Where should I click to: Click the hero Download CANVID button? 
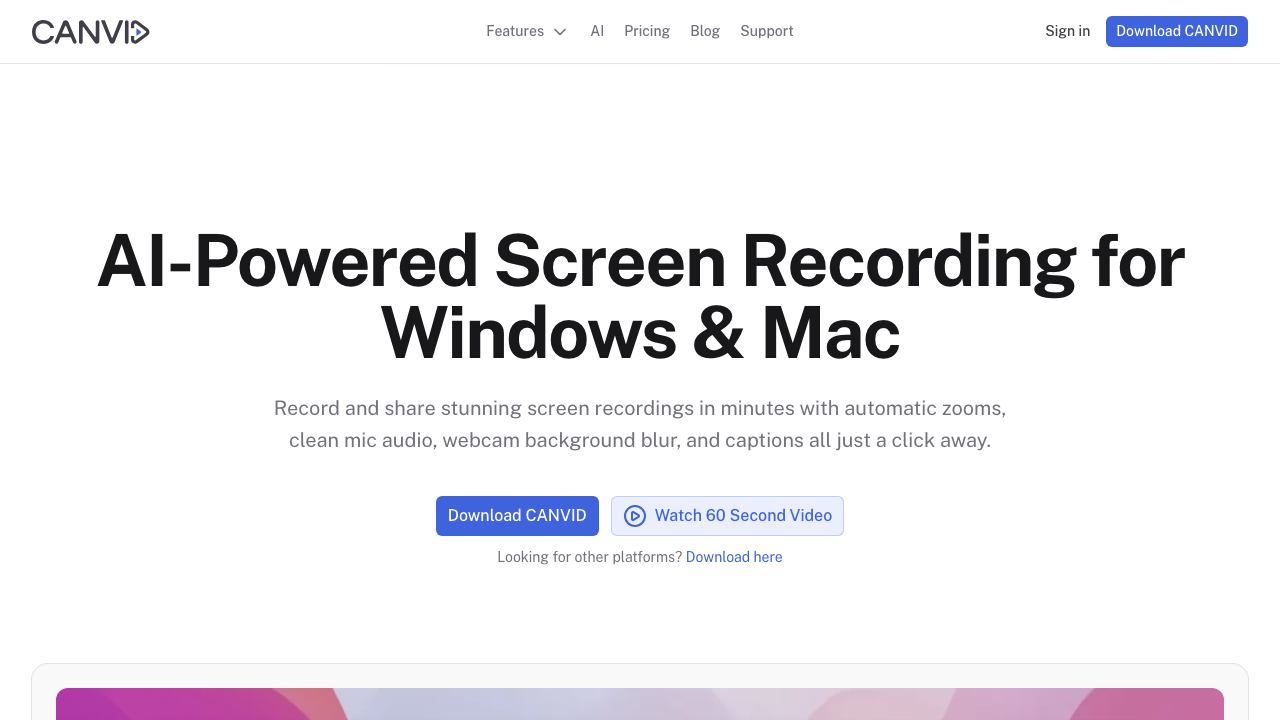click(x=517, y=516)
